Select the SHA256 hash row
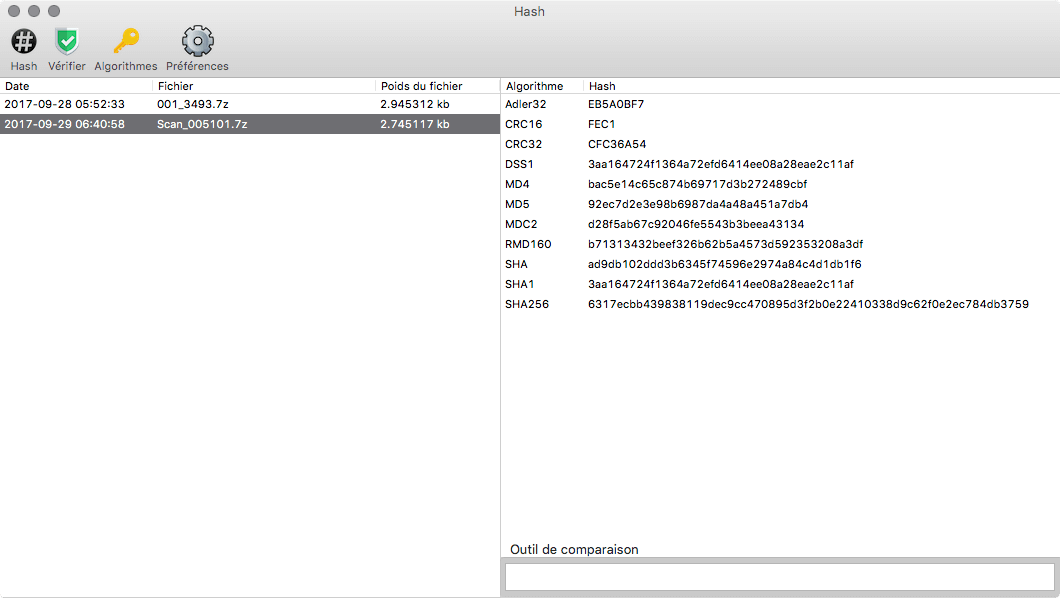1060x598 pixels. [780, 304]
